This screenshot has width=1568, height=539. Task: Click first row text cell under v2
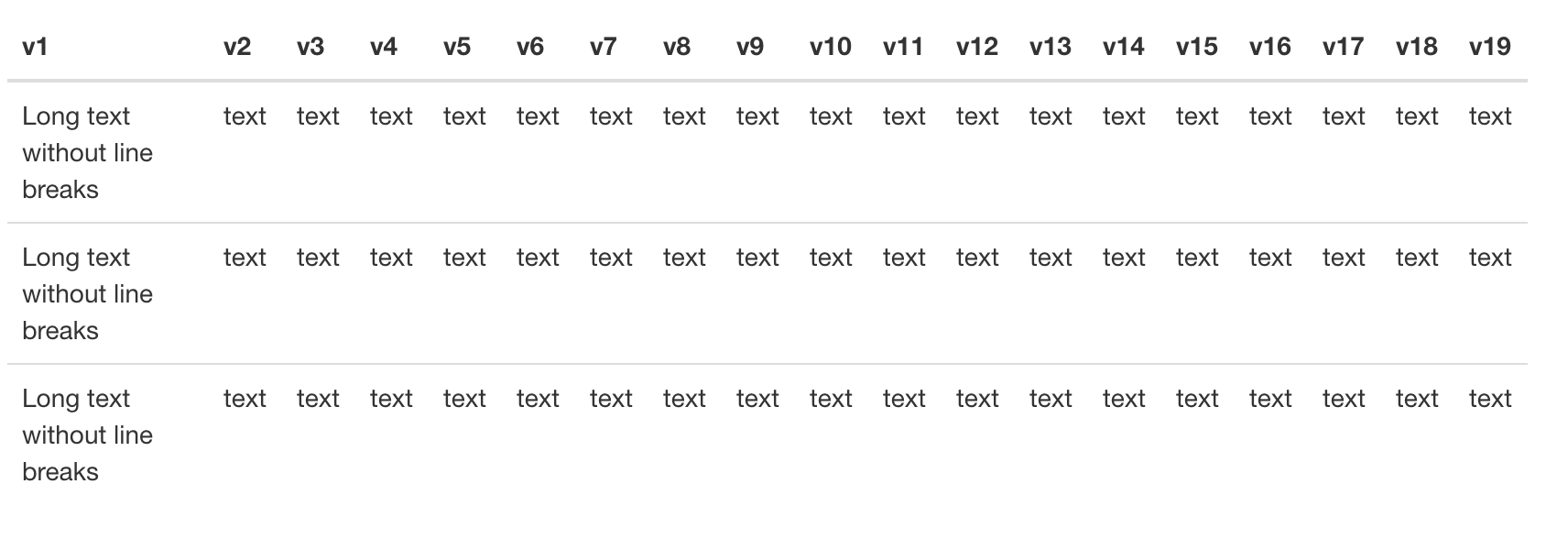(x=245, y=116)
